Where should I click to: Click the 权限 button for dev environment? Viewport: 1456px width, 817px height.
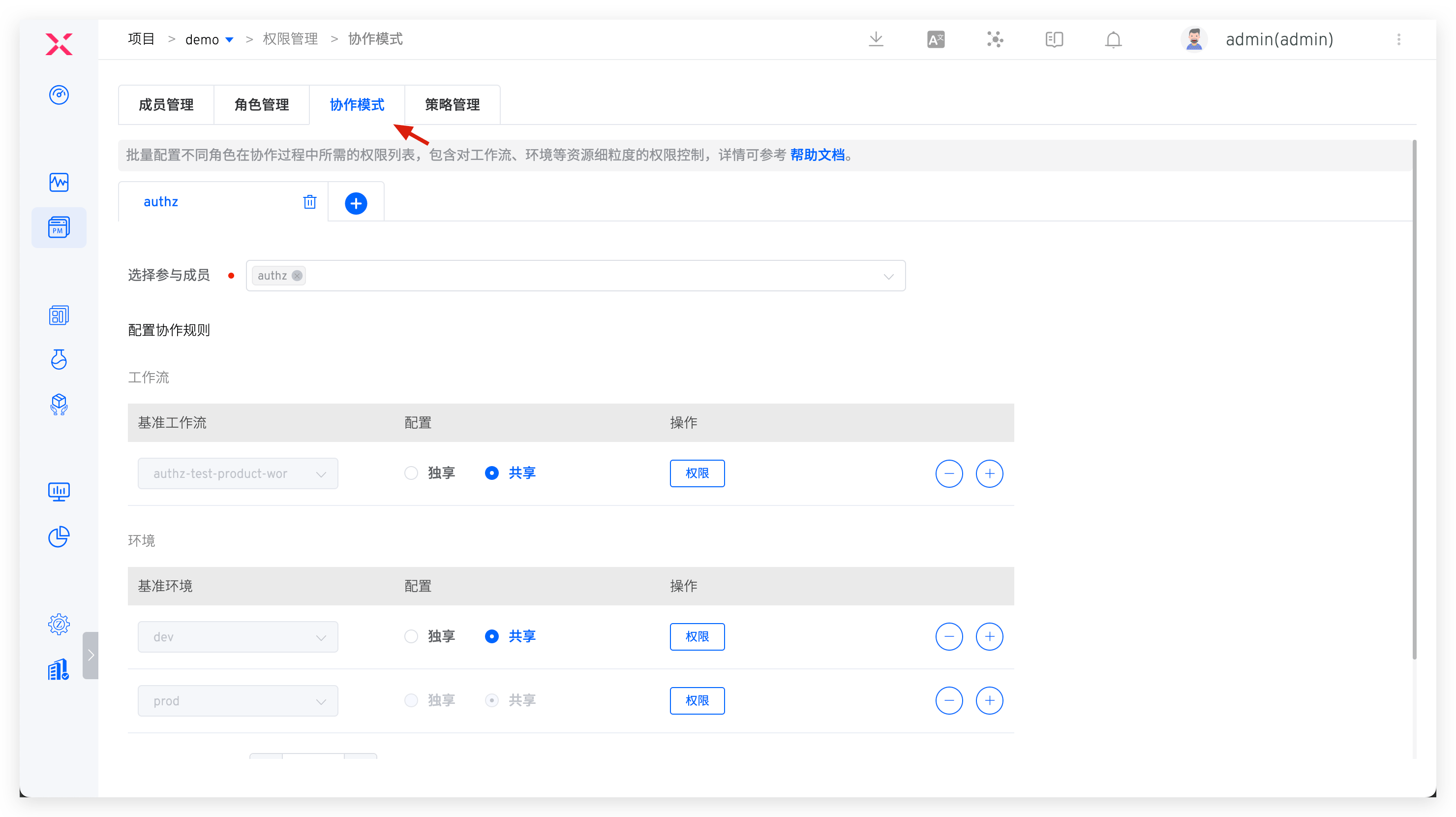click(697, 636)
